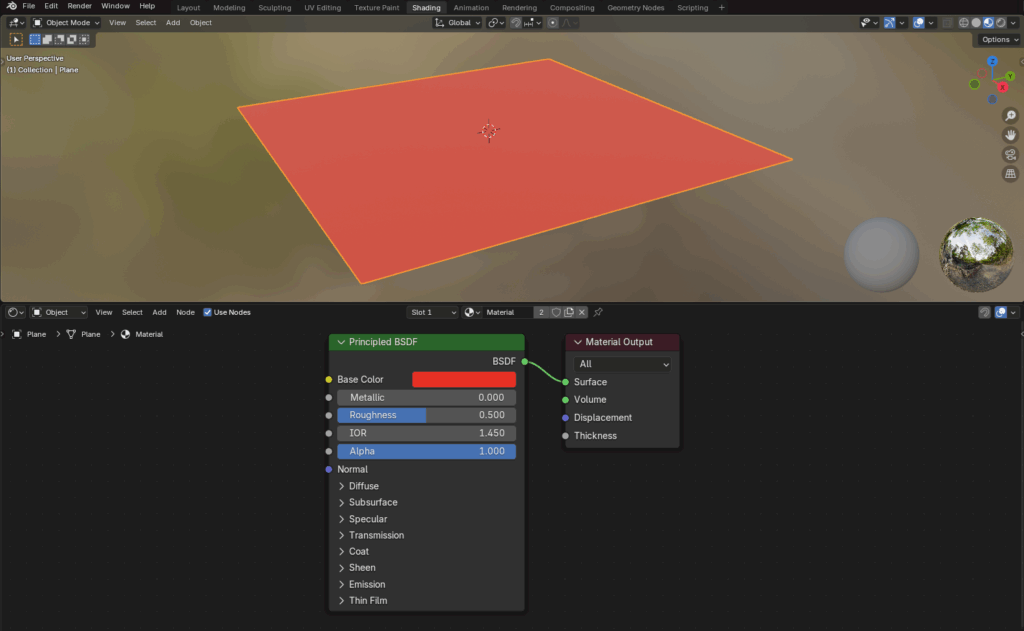Click the Material name input field
Image resolution: width=1024 pixels, height=631 pixels.
508,312
